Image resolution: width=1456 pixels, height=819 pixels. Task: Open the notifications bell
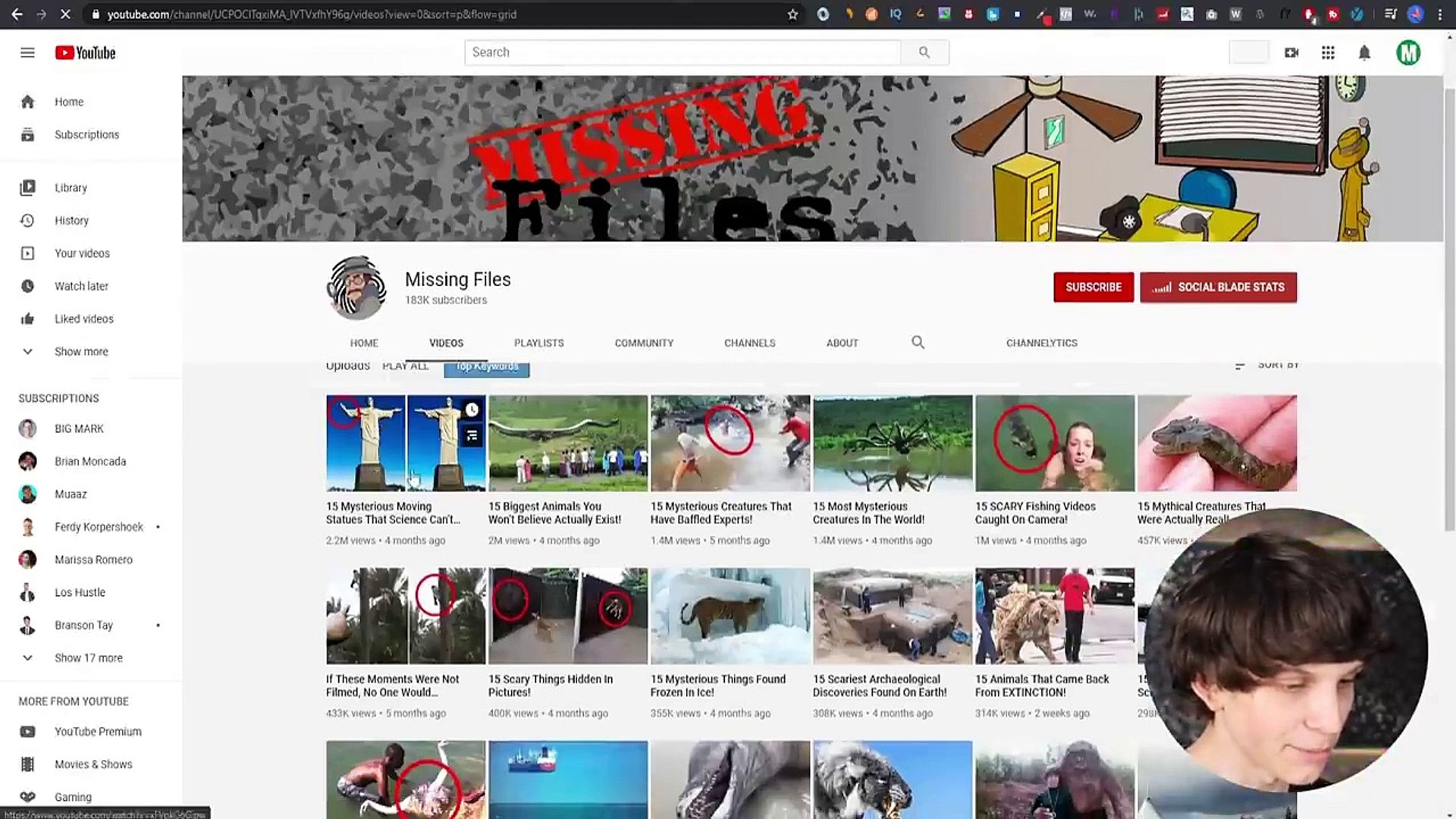1364,52
